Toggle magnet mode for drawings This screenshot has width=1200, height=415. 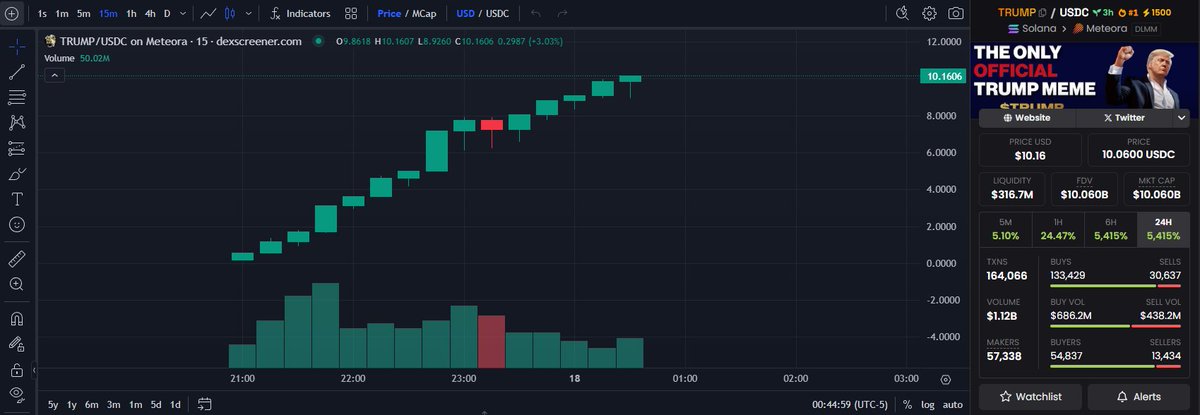click(x=16, y=319)
